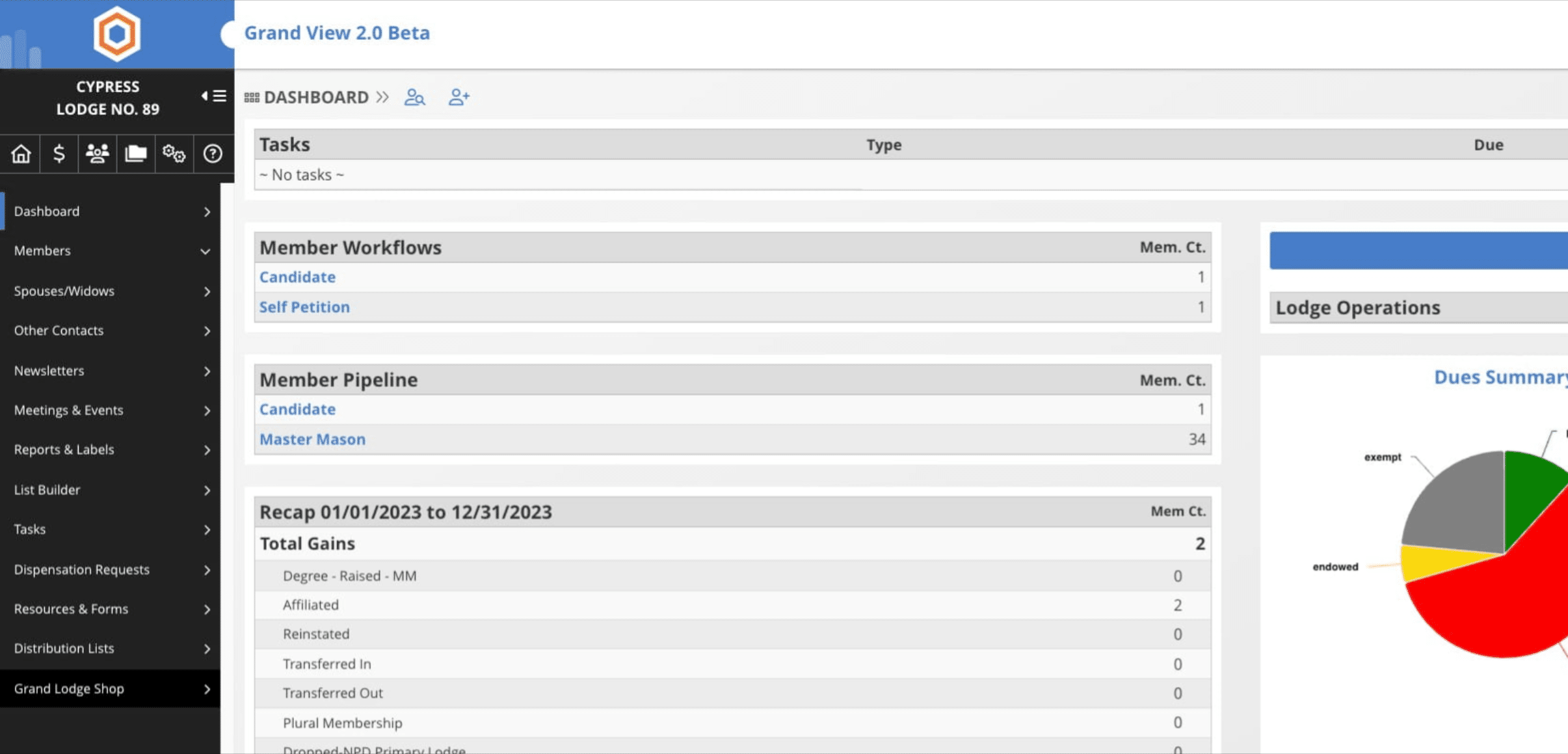Expand the Dispensation Requests chevron

point(207,571)
